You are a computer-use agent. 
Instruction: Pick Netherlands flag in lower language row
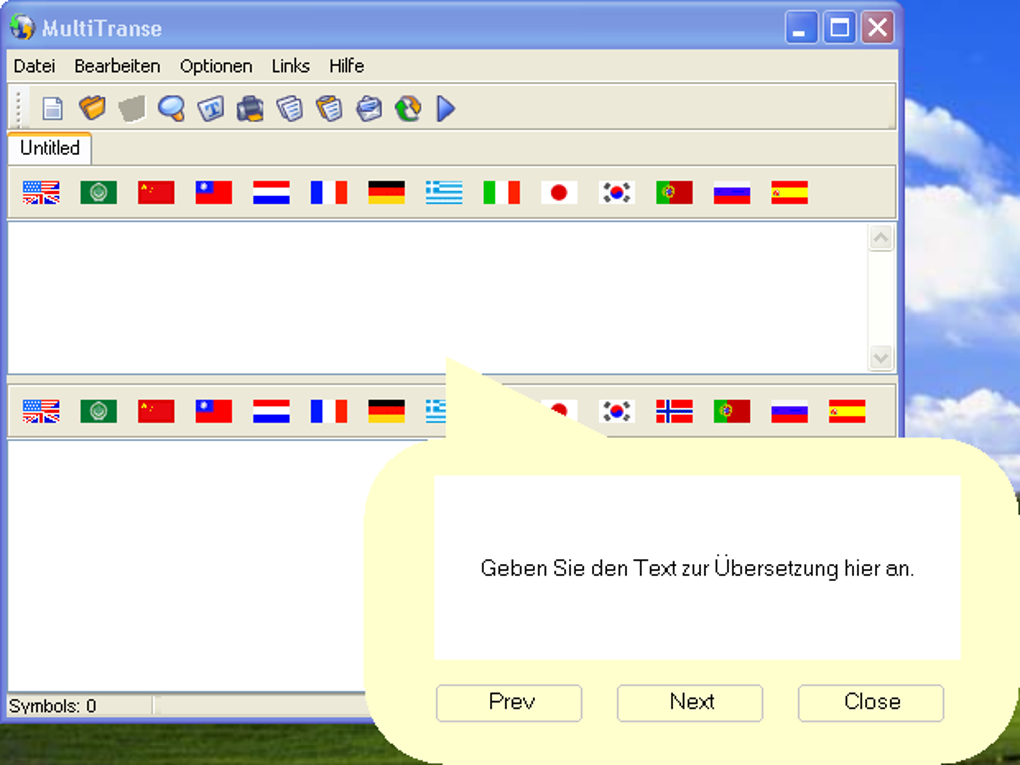(271, 411)
